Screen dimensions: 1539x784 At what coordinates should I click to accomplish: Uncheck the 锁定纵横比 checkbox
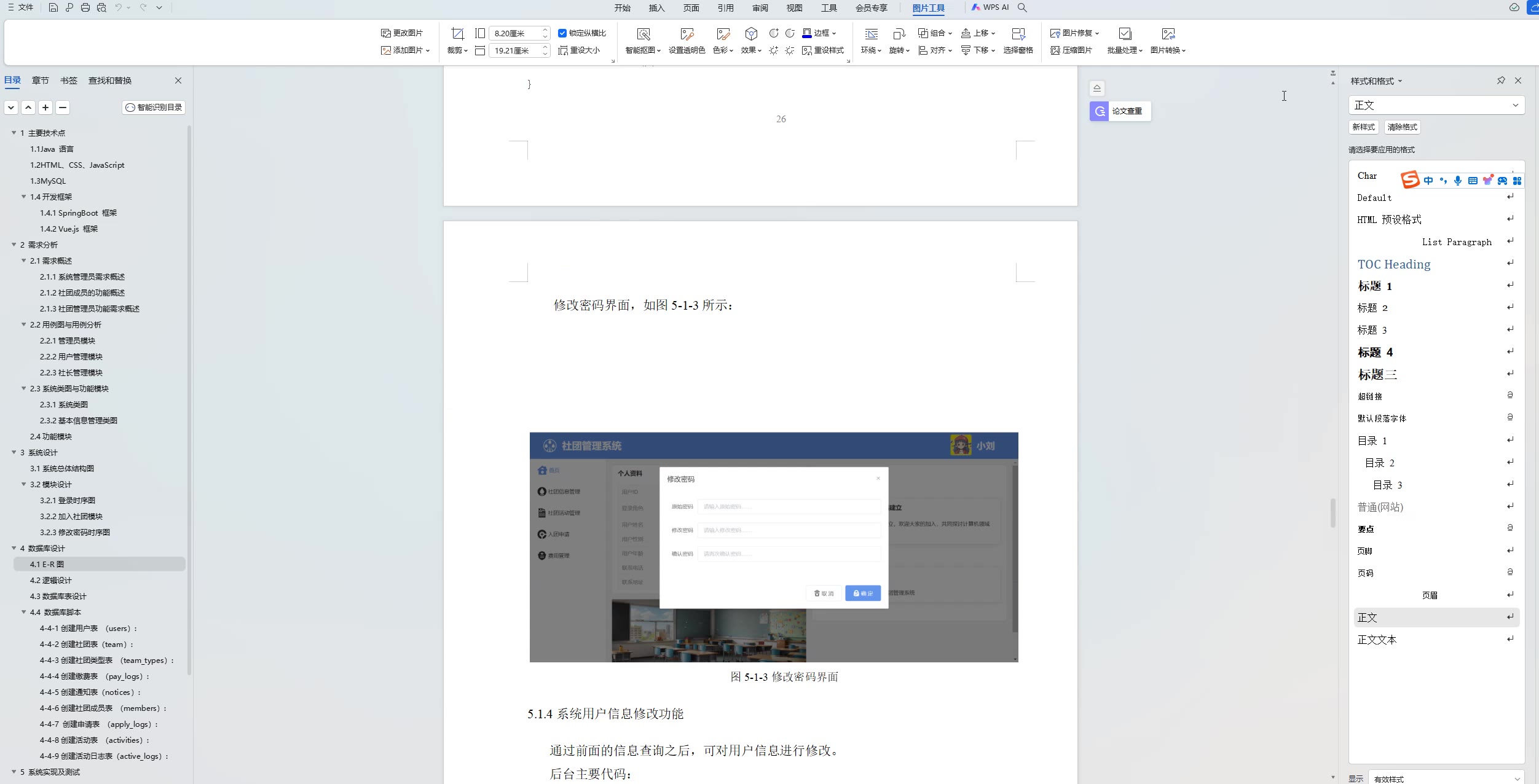click(562, 33)
